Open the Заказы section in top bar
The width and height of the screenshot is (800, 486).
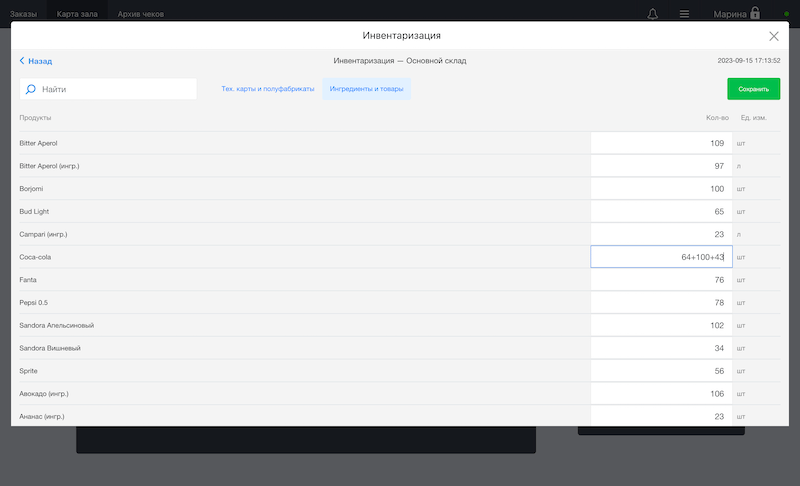click(x=23, y=14)
